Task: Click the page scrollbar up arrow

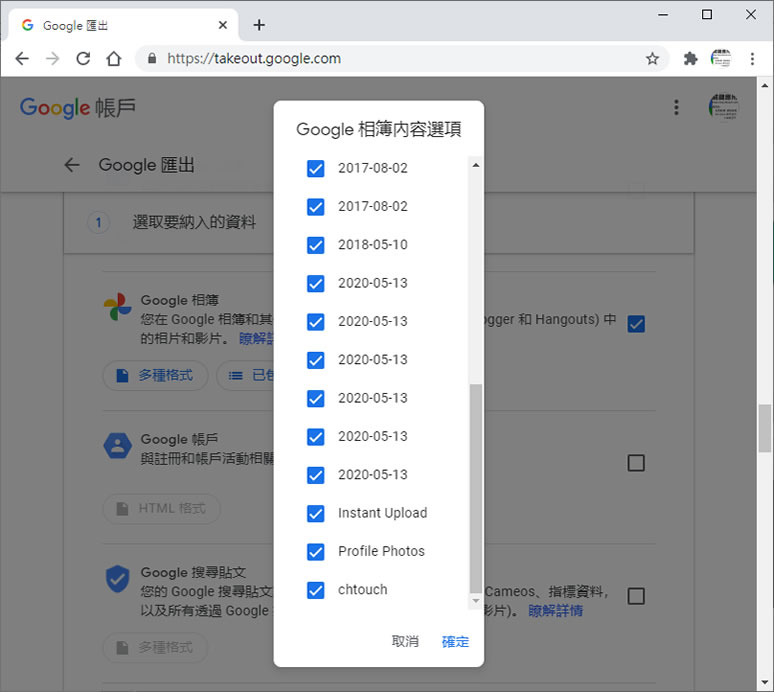Action: pyautogui.click(x=765, y=86)
